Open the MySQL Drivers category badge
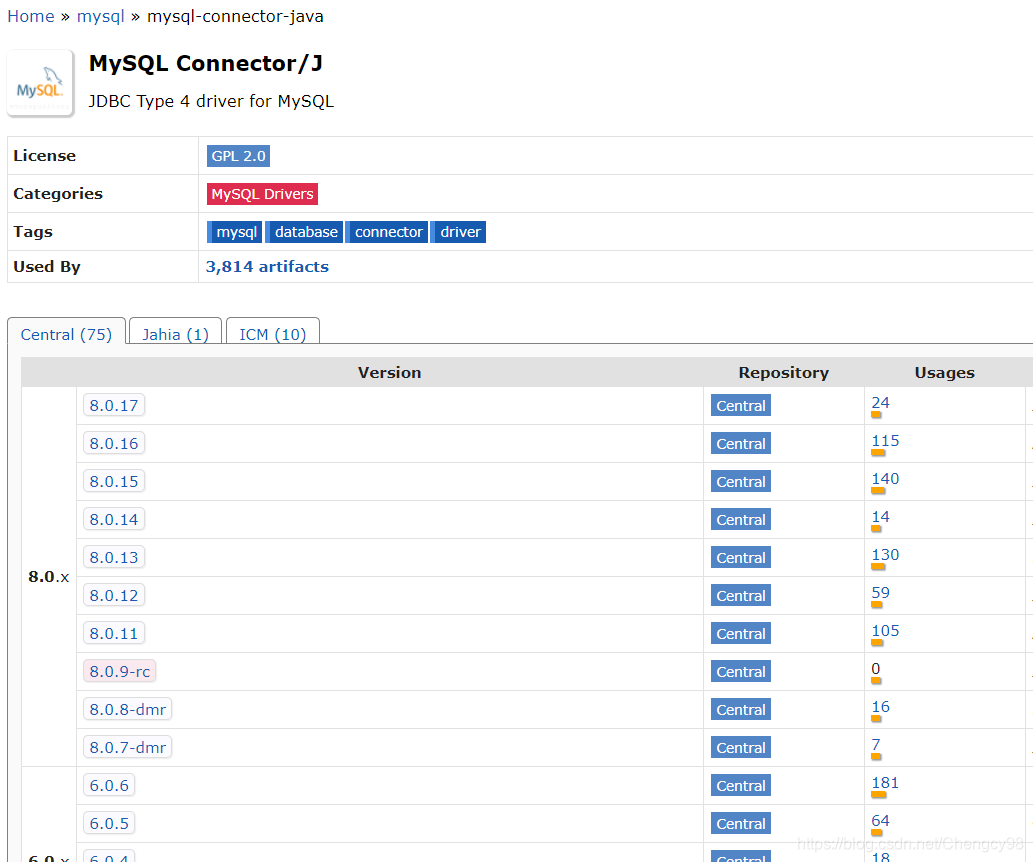This screenshot has height=862, width=1033. click(x=262, y=194)
